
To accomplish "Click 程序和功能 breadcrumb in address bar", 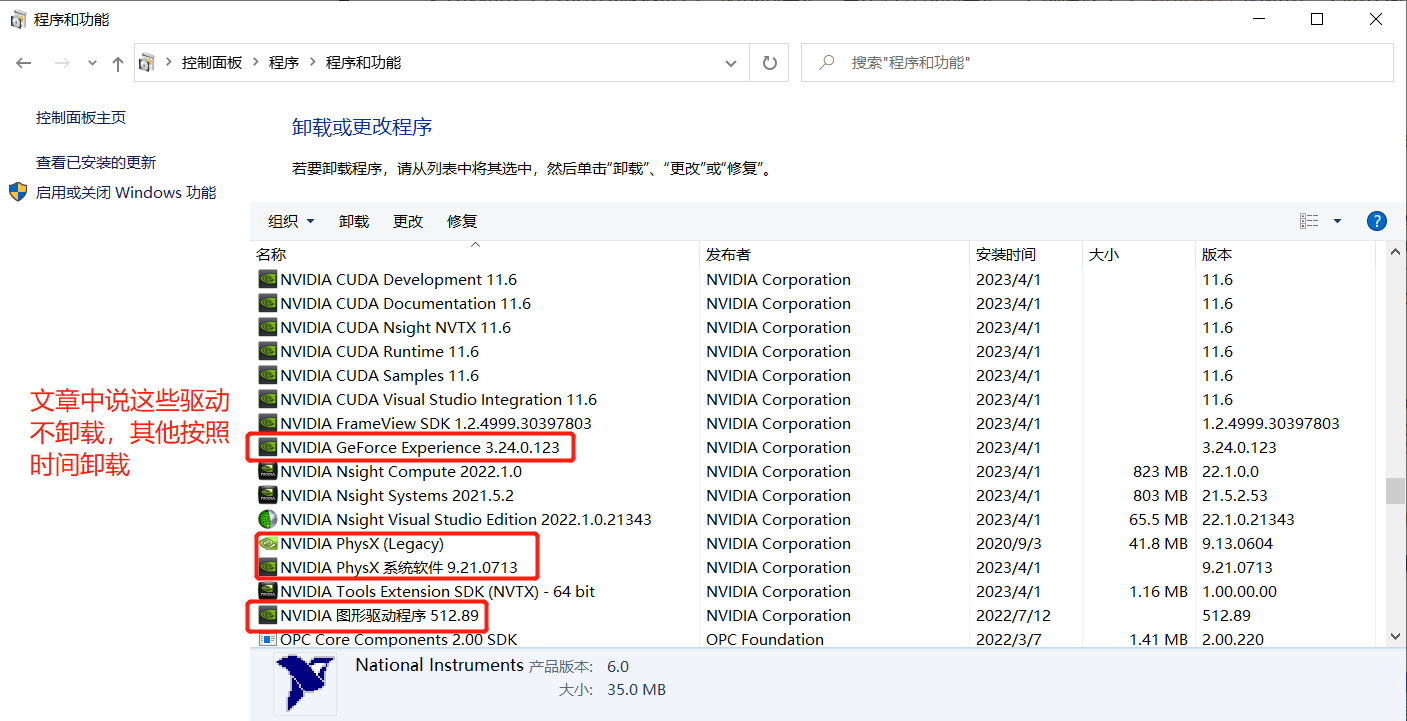I will [x=363, y=62].
